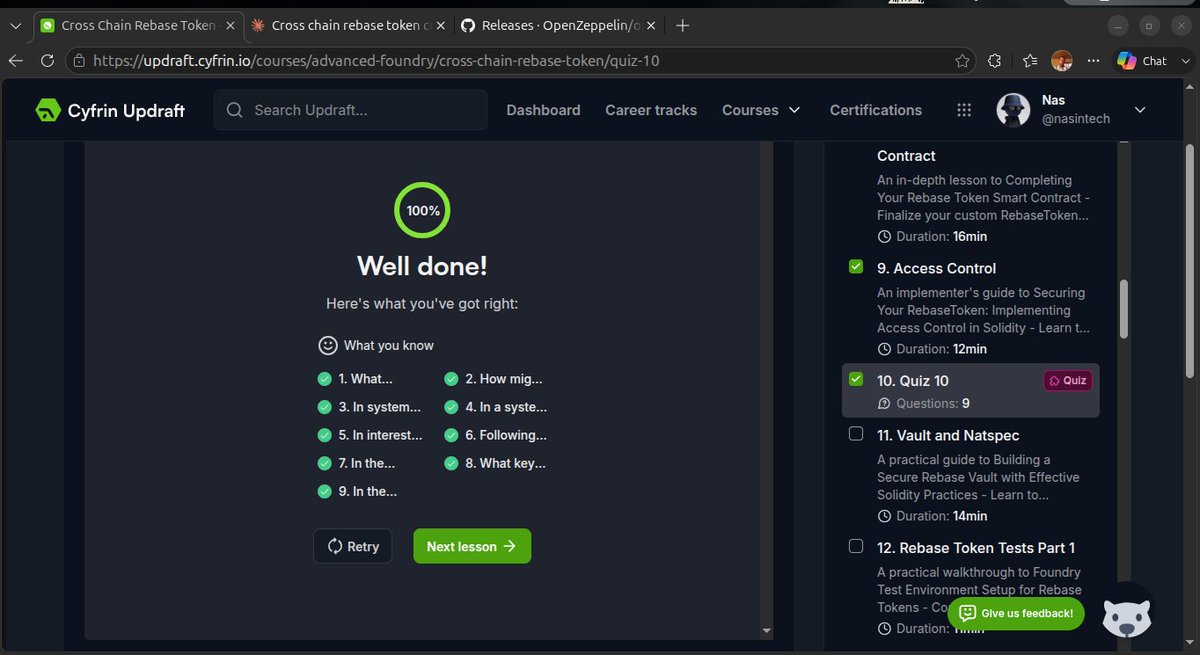This screenshot has width=1200, height=655.
Task: Open the Copilot Chat button
Action: point(1141,61)
